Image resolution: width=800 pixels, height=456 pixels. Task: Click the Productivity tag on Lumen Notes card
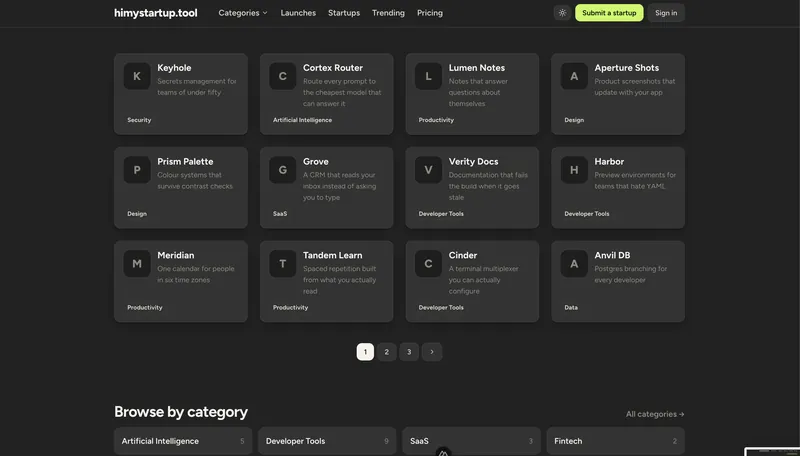click(x=436, y=120)
